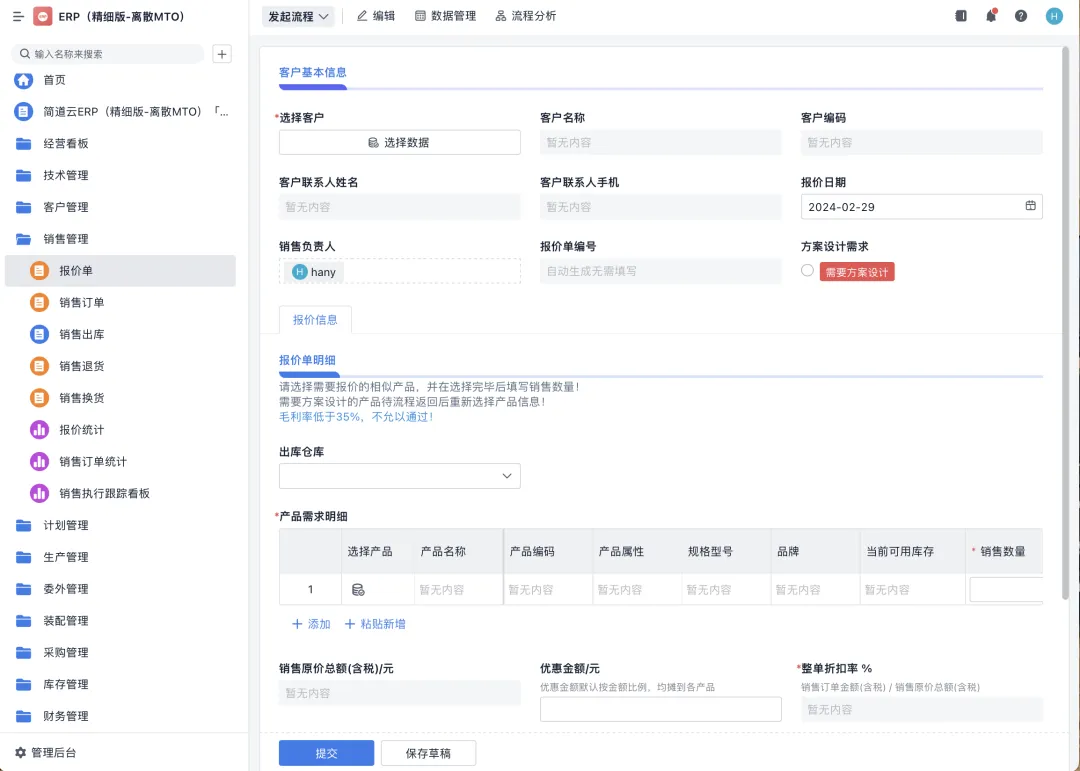Click the blue 提交 button
Screen dimensions: 1080x771
click(x=326, y=753)
